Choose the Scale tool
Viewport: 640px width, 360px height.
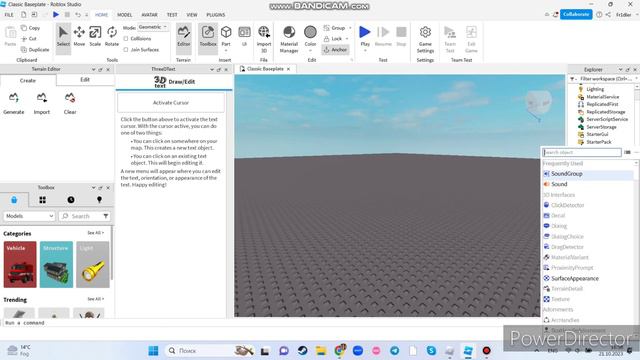95,37
